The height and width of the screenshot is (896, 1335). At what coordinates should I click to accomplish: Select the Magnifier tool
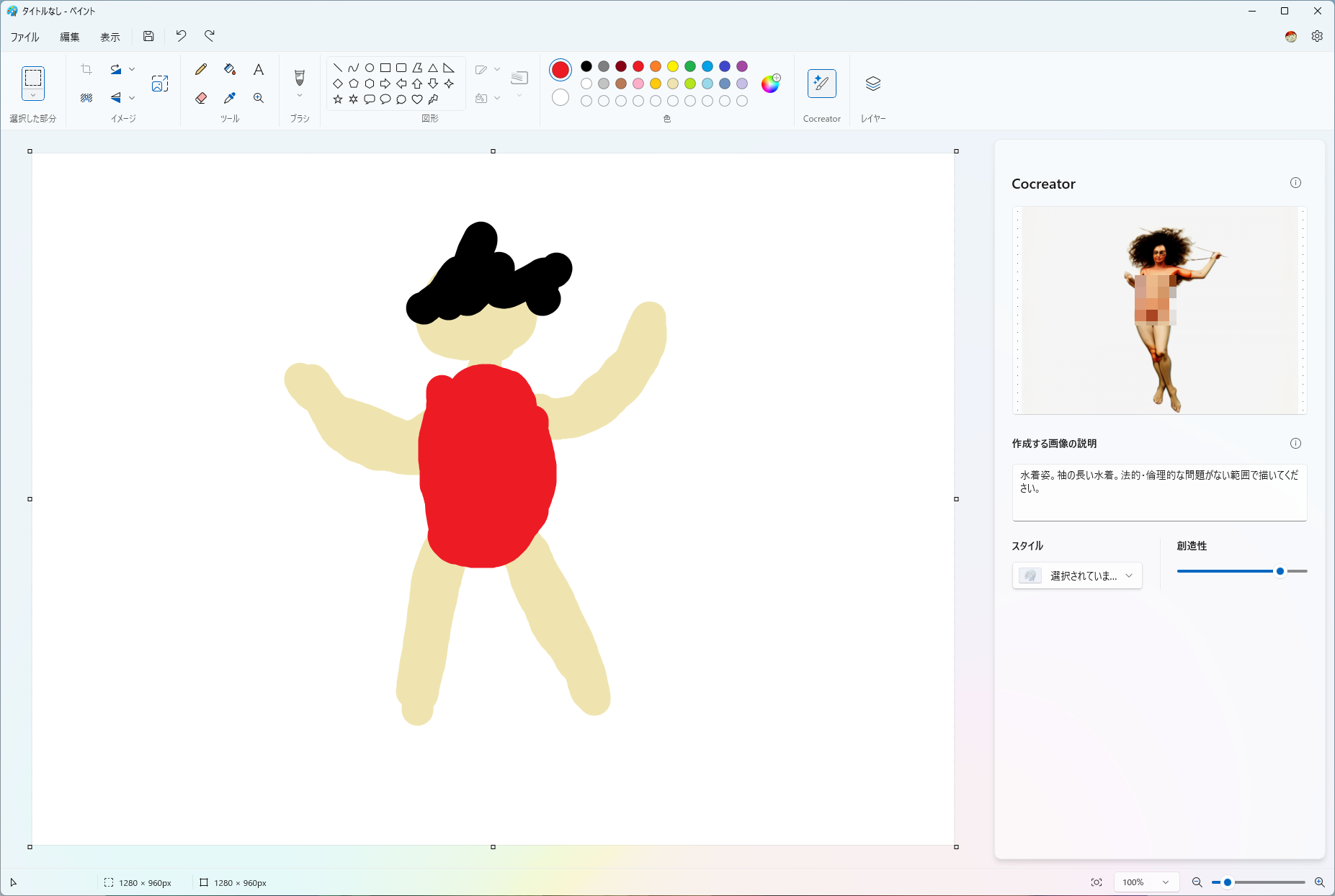(x=258, y=98)
